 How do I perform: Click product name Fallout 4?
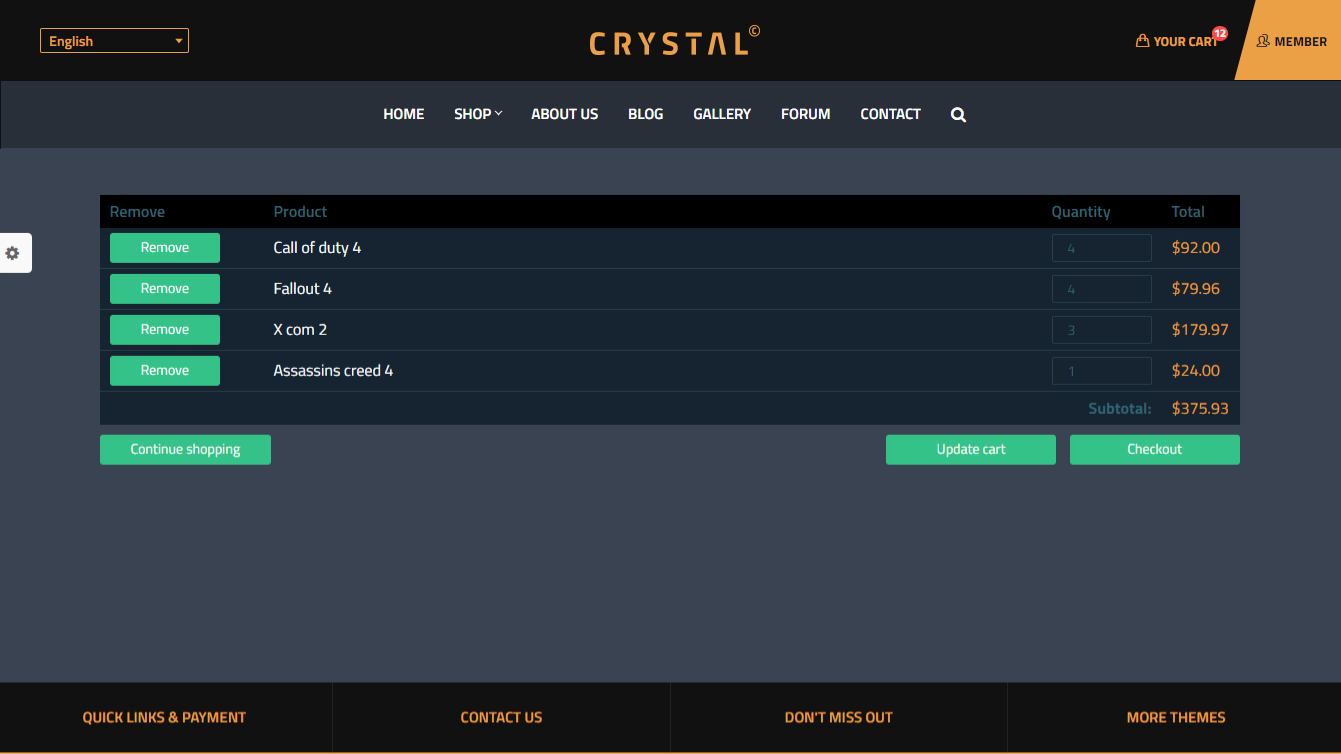303,289
